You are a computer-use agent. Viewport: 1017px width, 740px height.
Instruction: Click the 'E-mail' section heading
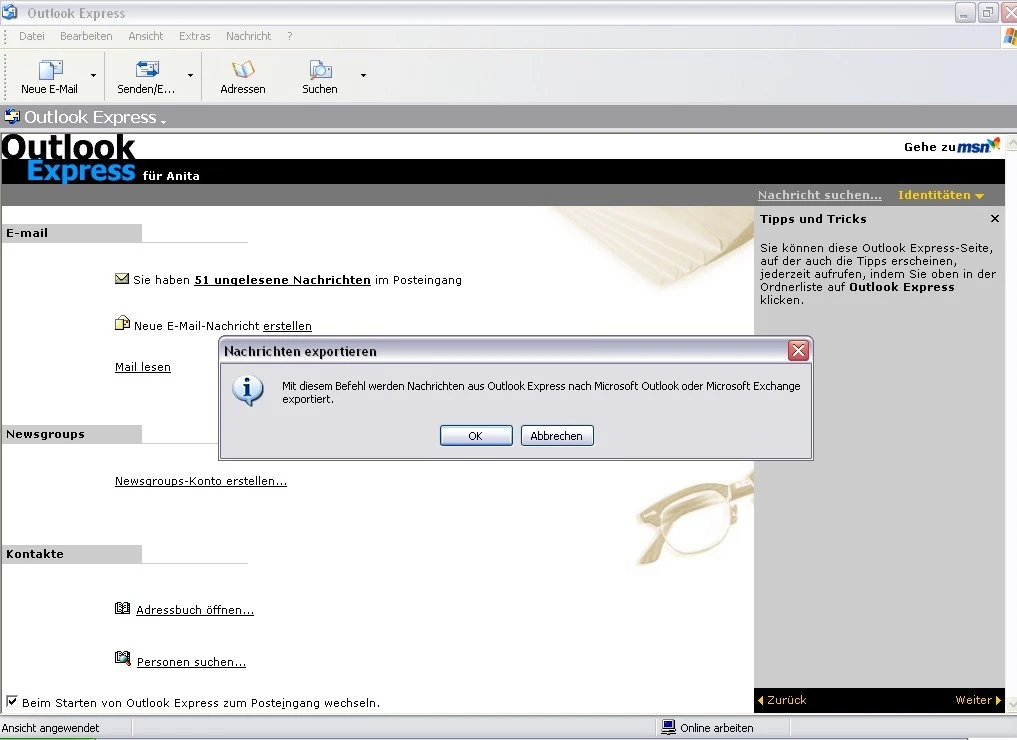tap(27, 233)
